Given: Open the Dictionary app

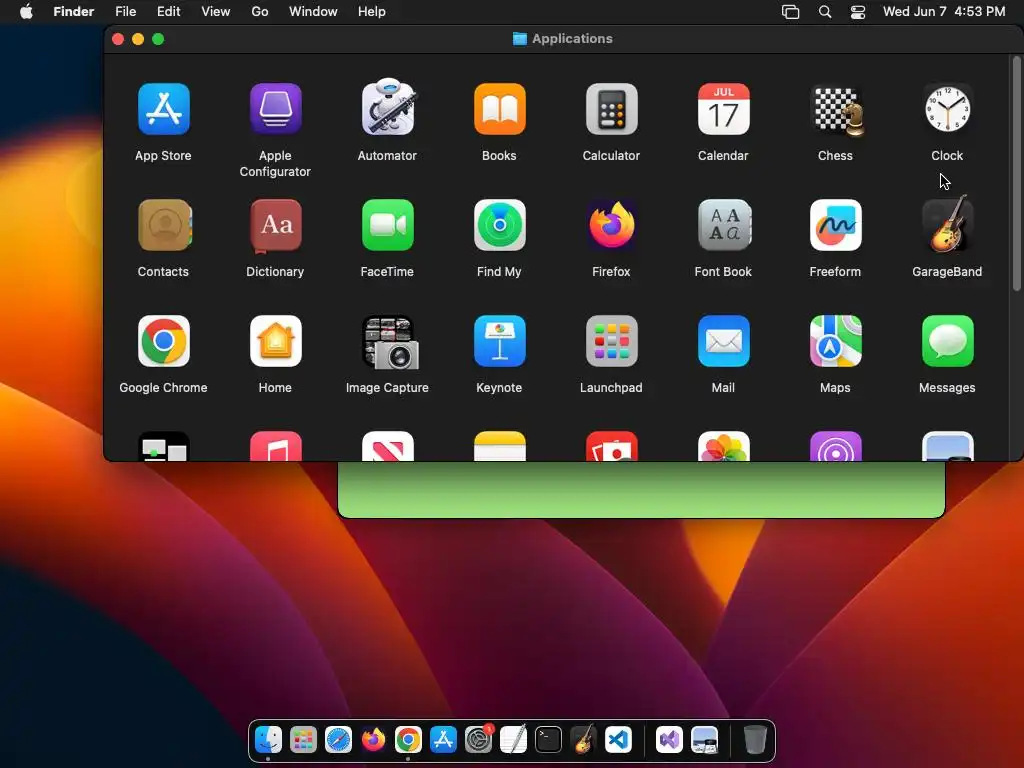Looking at the screenshot, I should click(x=276, y=226).
